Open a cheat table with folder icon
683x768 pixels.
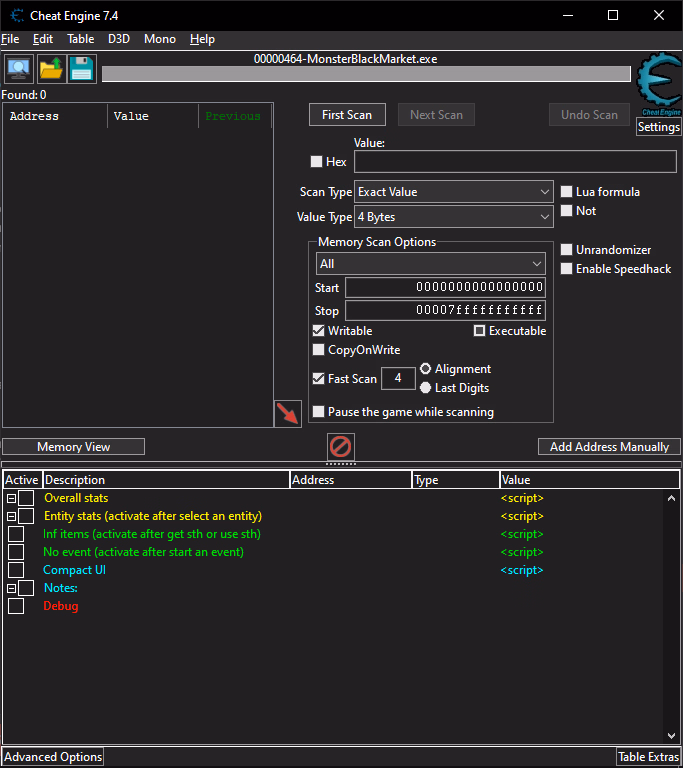51,69
